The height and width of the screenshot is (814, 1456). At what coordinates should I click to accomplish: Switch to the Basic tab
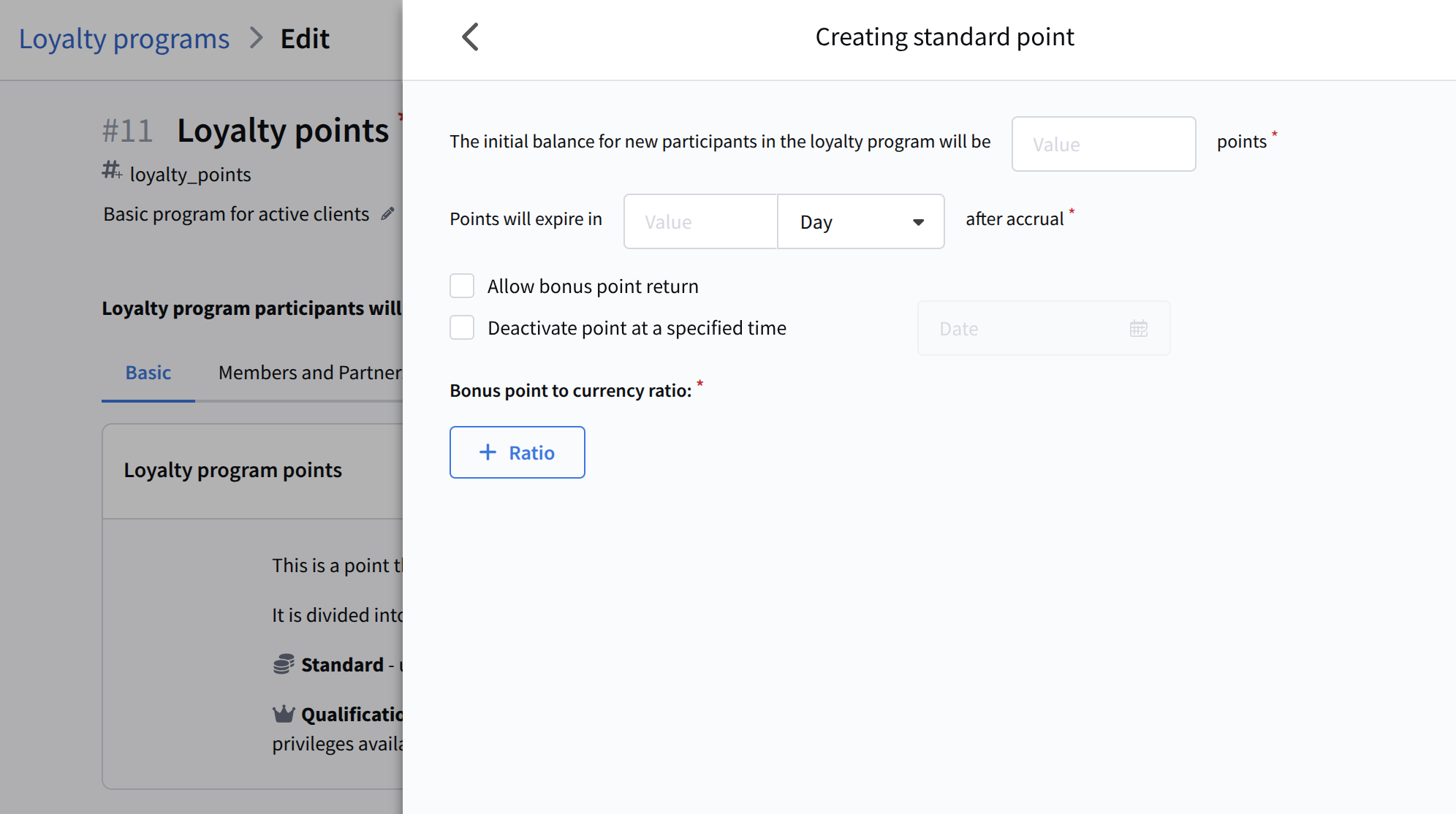148,373
